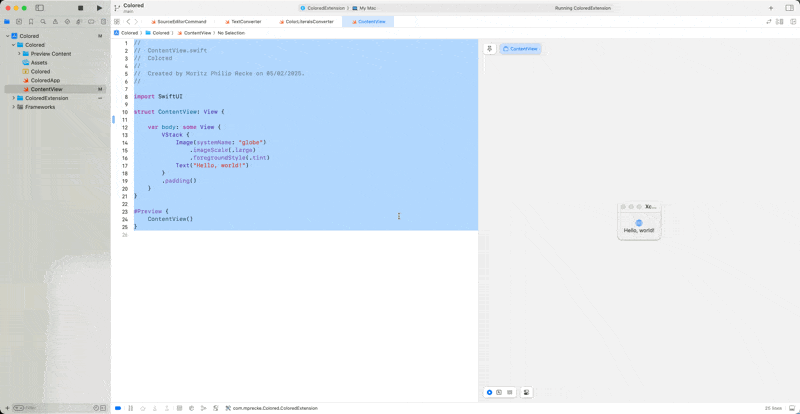Viewport: 800px width, 414px height.
Task: Open the ColoredExtension scheme selector
Action: pyautogui.click(x=322, y=8)
